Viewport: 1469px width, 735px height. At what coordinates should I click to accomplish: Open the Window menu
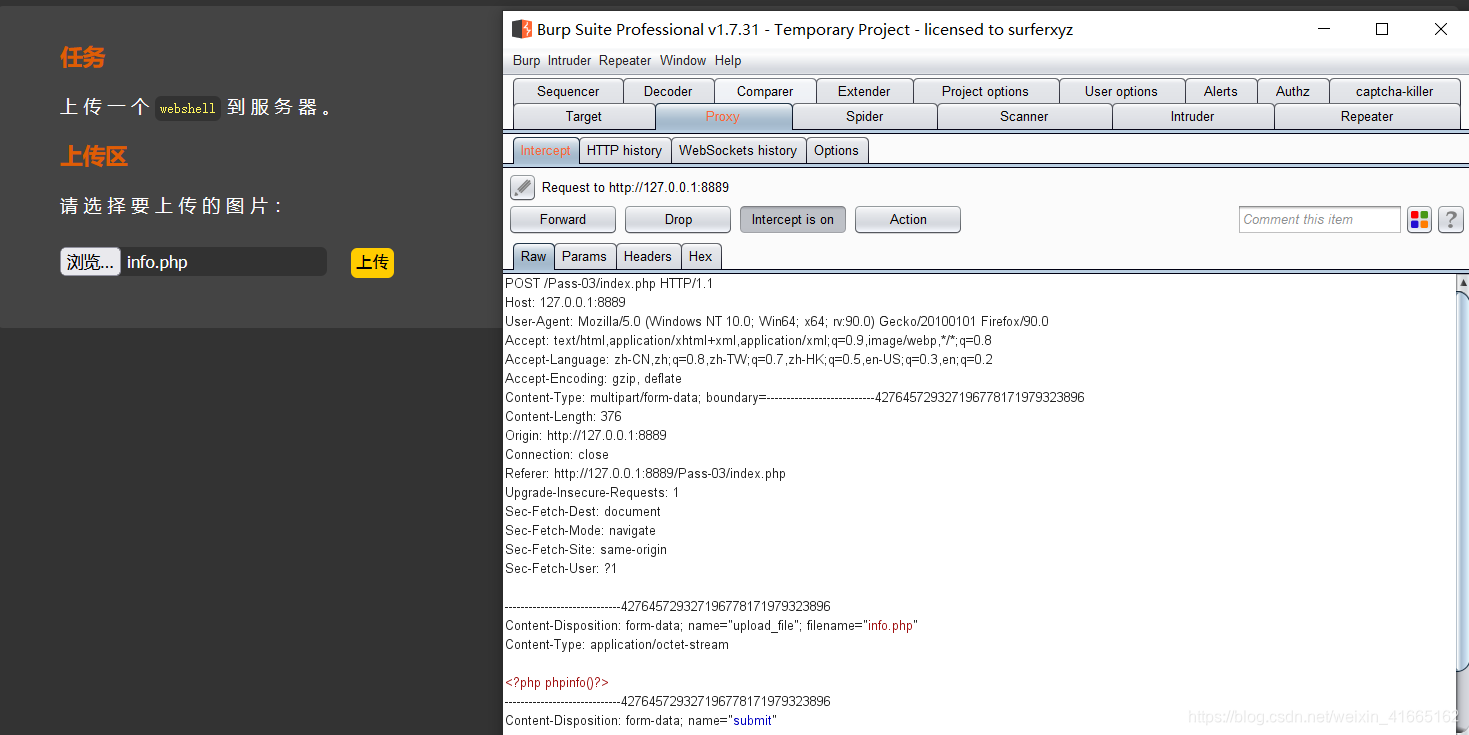[x=683, y=61]
